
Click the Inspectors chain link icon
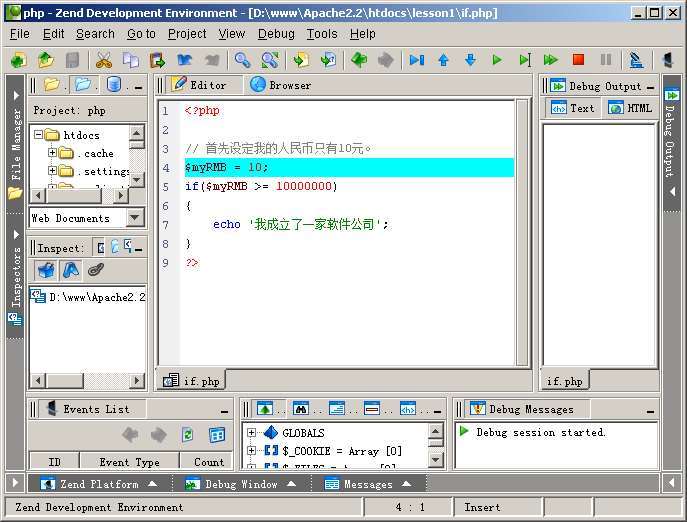96,270
